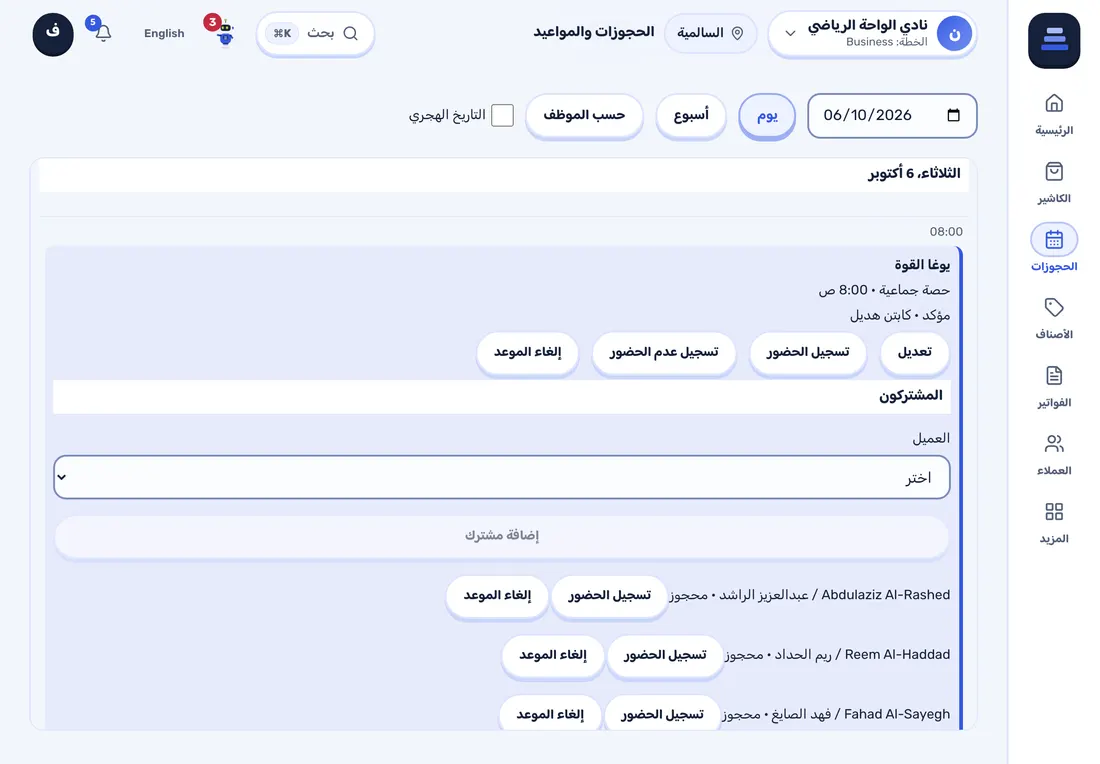Open the Bookings (الحجوزات) calendar icon

(x=1054, y=240)
